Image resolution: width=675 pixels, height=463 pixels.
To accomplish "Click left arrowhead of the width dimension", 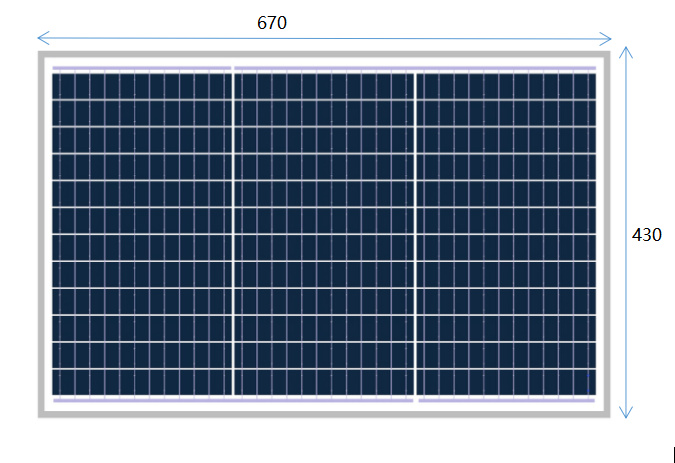I will [x=42, y=40].
